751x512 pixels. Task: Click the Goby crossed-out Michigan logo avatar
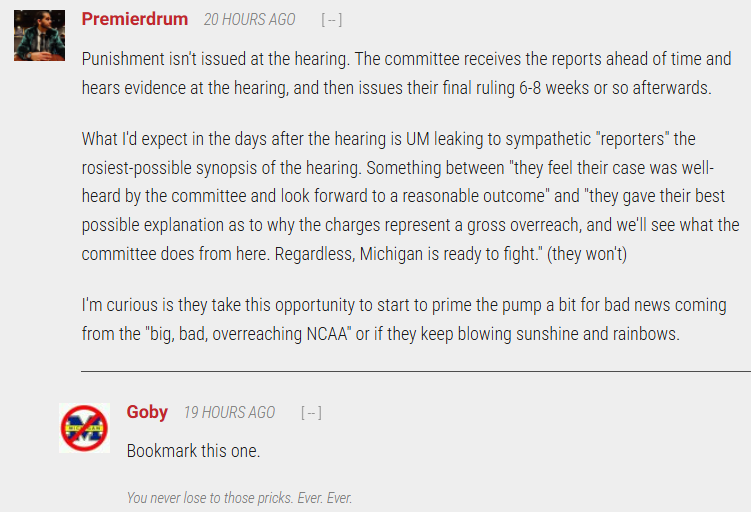click(x=84, y=428)
